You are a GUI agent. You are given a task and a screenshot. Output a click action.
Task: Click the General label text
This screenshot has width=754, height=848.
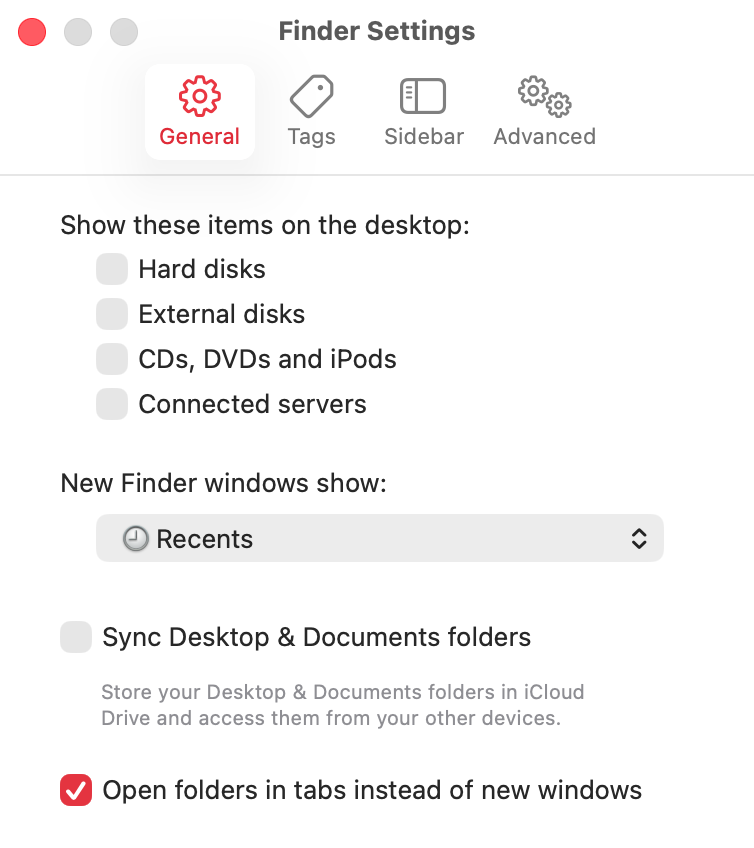(x=199, y=137)
